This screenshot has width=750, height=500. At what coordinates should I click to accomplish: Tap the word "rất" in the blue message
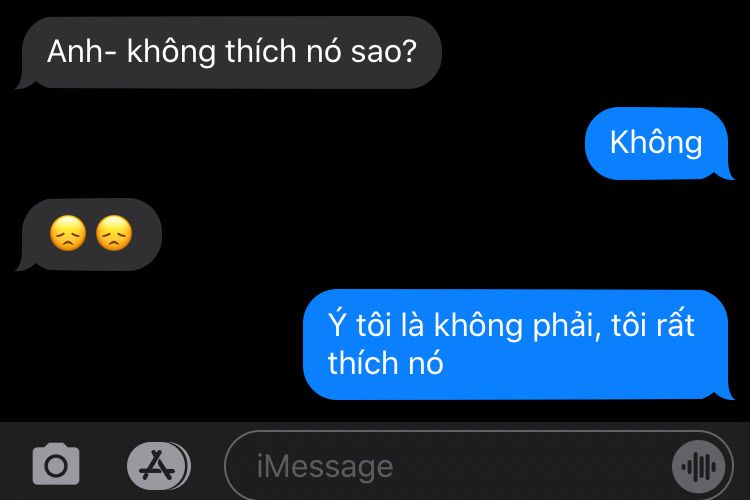pos(675,325)
